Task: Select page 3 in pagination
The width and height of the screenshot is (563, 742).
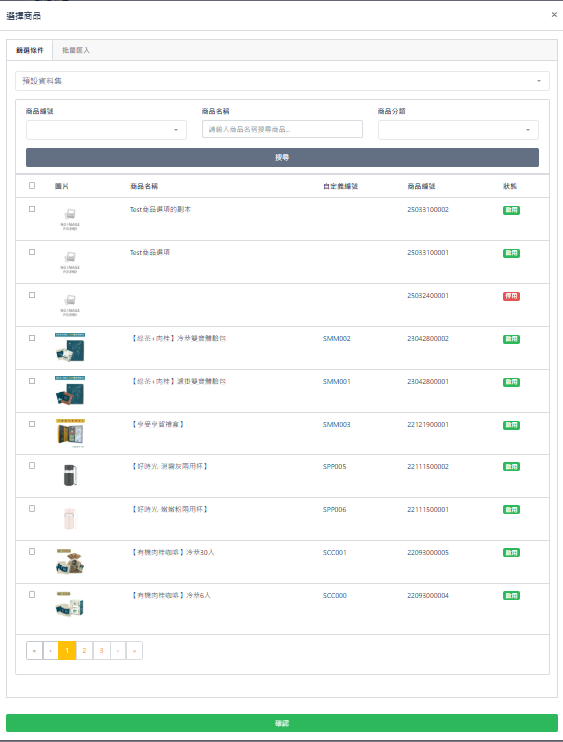Action: [101, 651]
